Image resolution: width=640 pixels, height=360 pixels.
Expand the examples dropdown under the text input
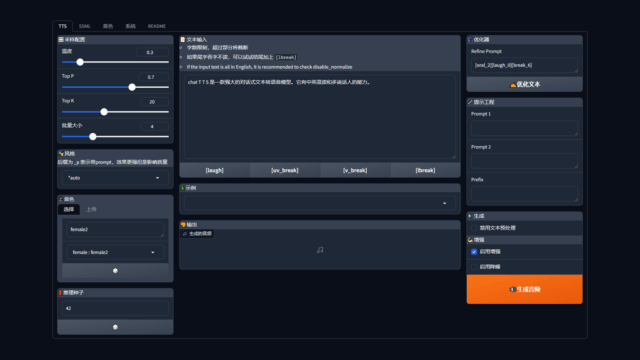coord(320,203)
